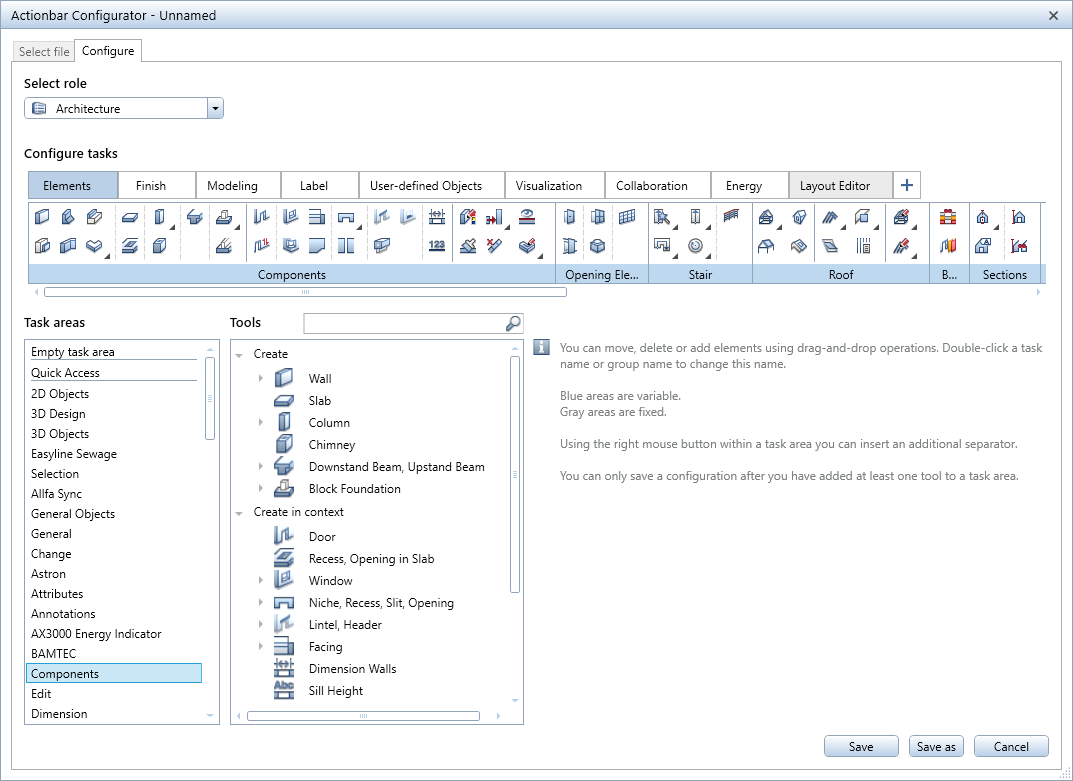Click the Wall tool icon in Tools list
Viewport: 1073px width, 781px height.
coord(284,379)
